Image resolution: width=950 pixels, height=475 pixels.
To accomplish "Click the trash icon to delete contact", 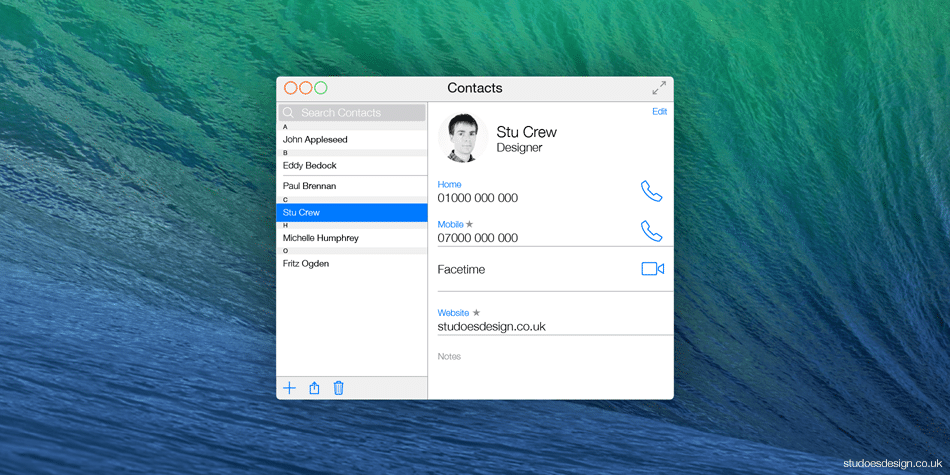I will point(338,388).
